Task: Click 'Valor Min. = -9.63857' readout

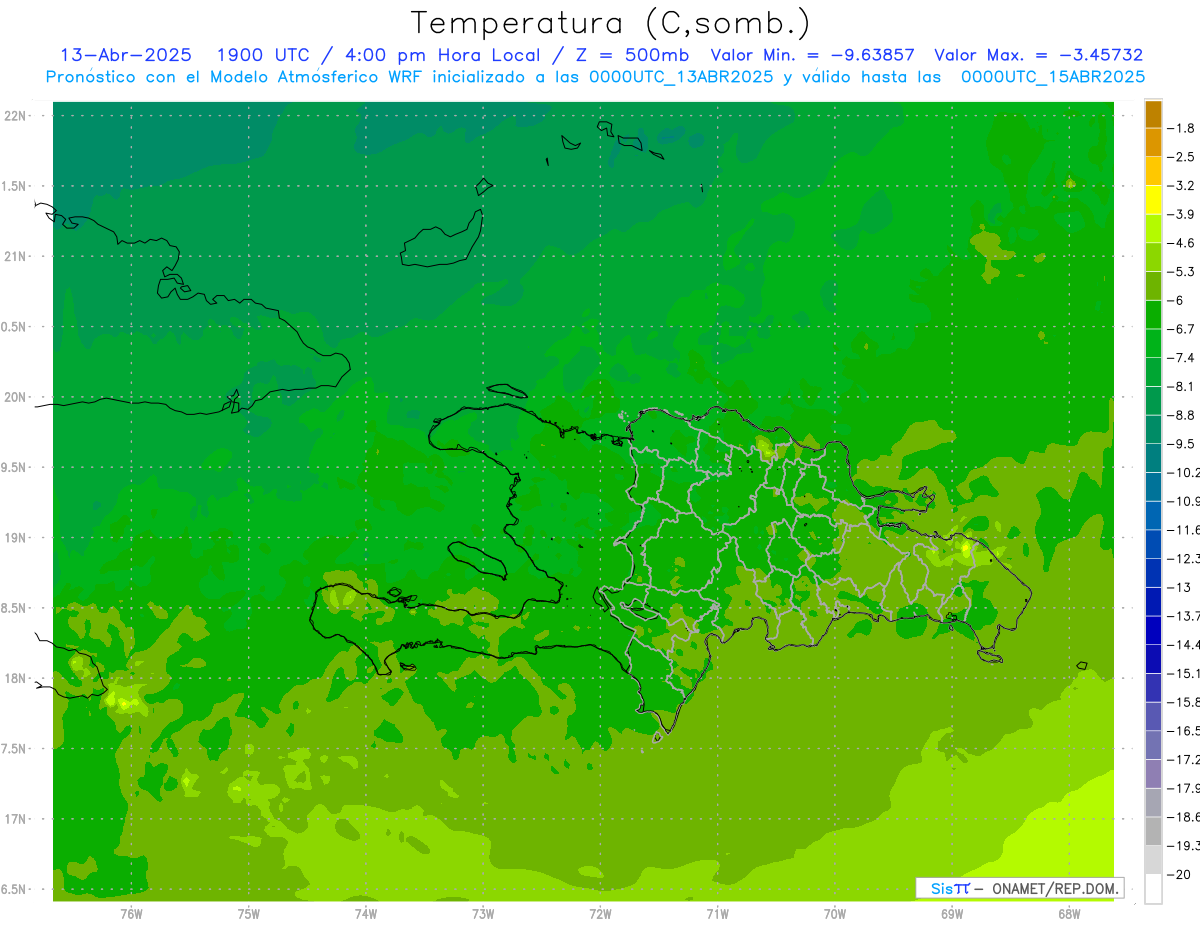Action: 812,55
